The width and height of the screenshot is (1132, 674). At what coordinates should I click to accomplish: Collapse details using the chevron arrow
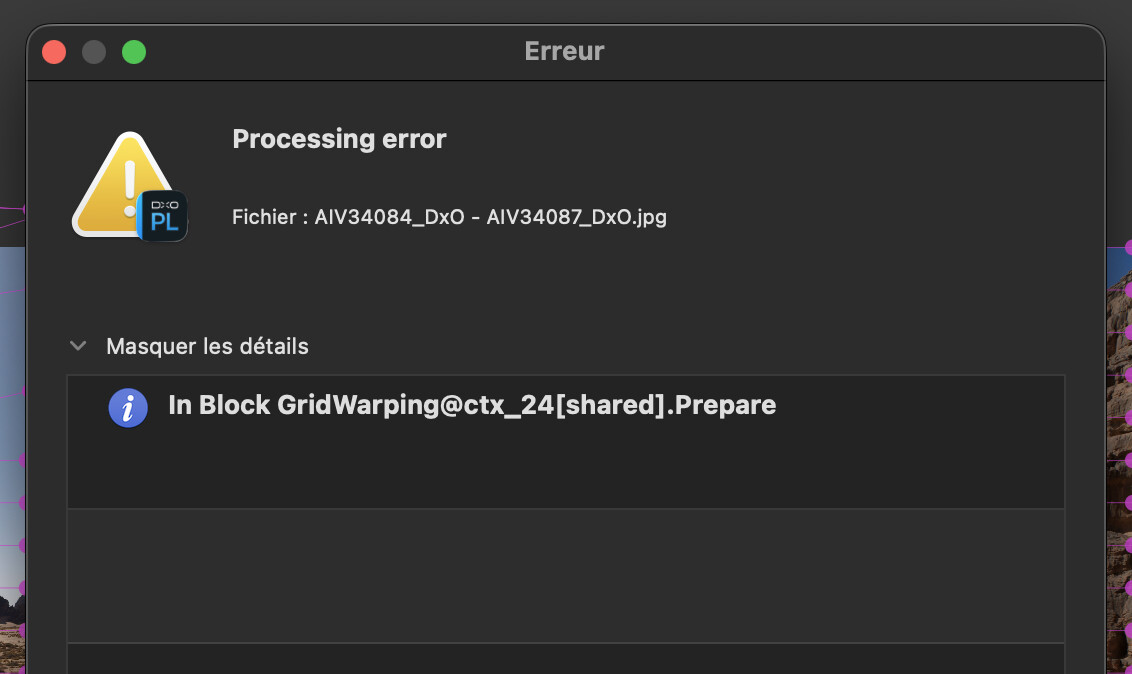(78, 346)
